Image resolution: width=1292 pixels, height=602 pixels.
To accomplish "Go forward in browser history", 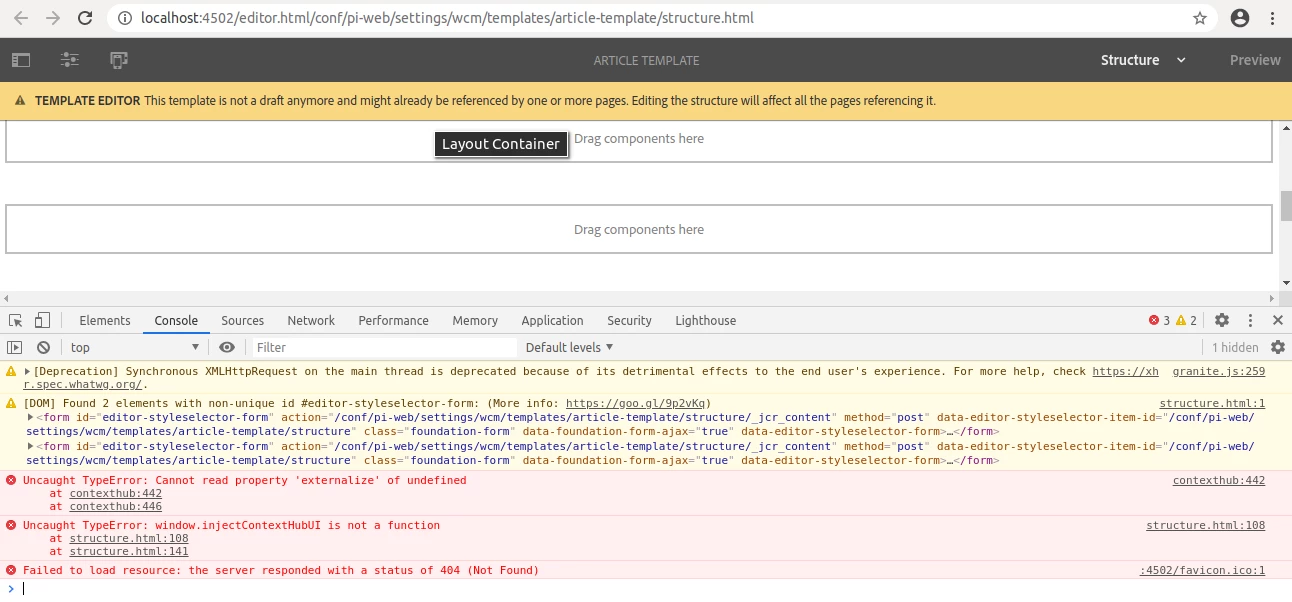I will [53, 18].
